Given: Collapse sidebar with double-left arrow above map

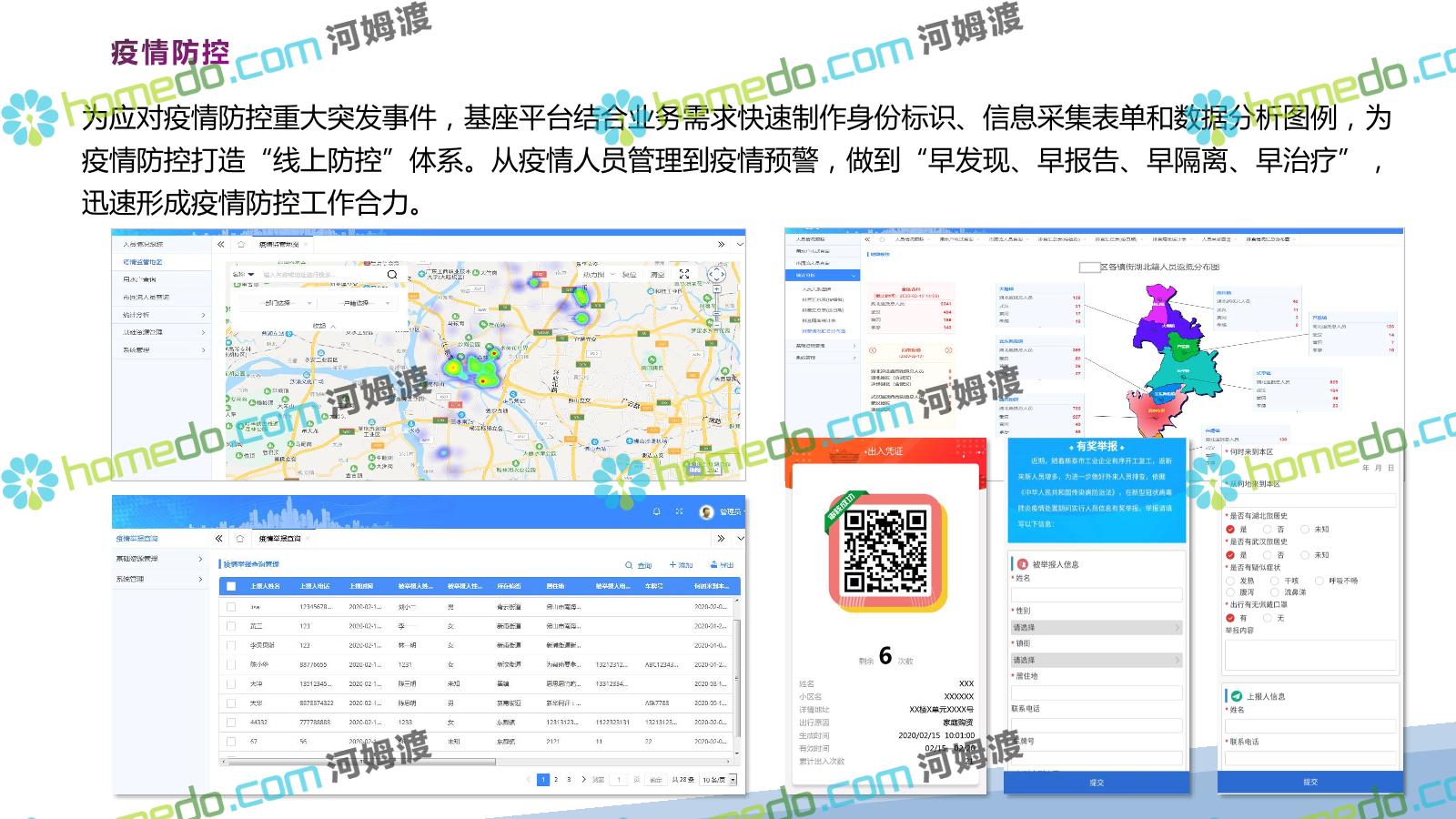Looking at the screenshot, I should [x=220, y=245].
